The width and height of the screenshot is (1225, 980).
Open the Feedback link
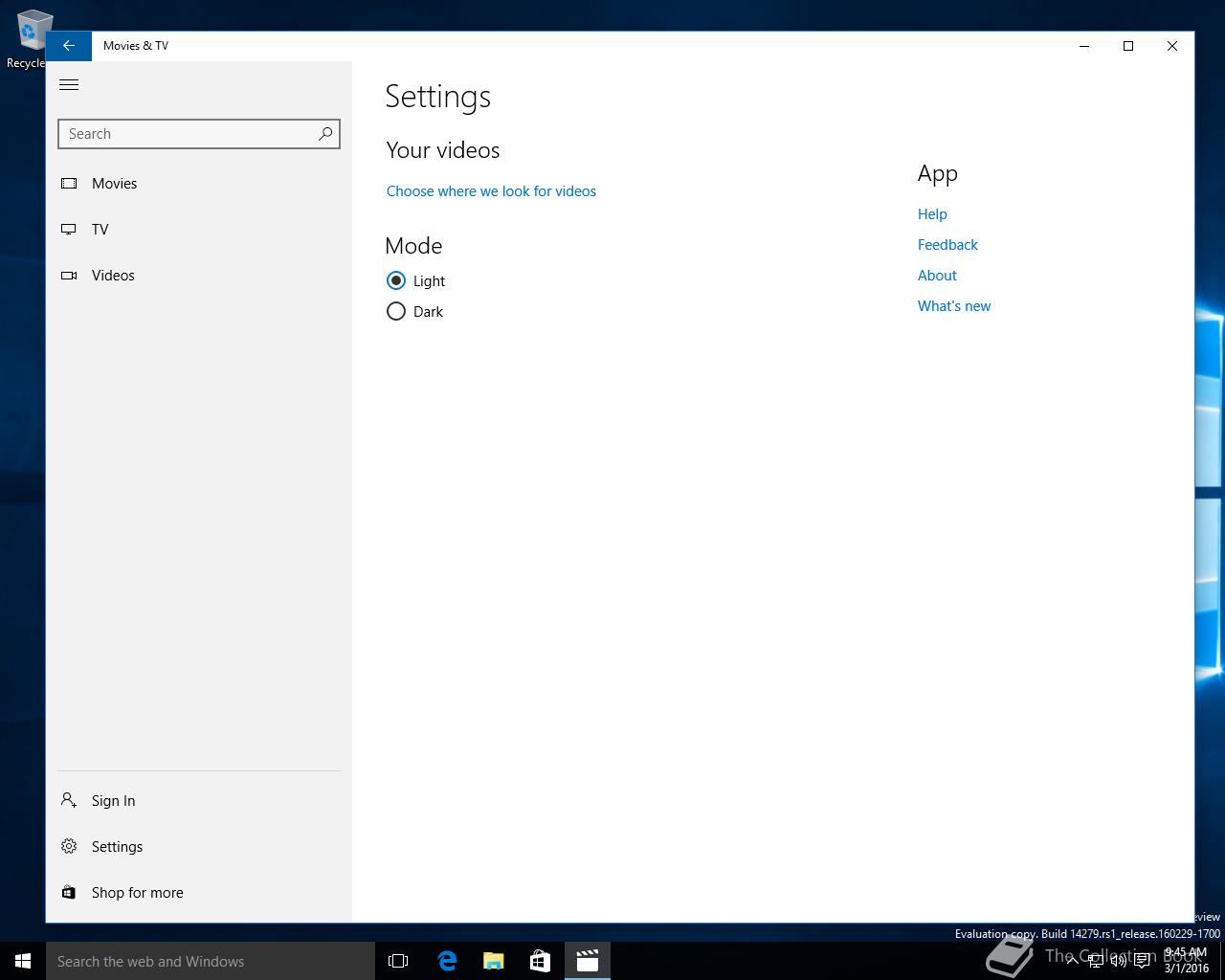pos(947,245)
